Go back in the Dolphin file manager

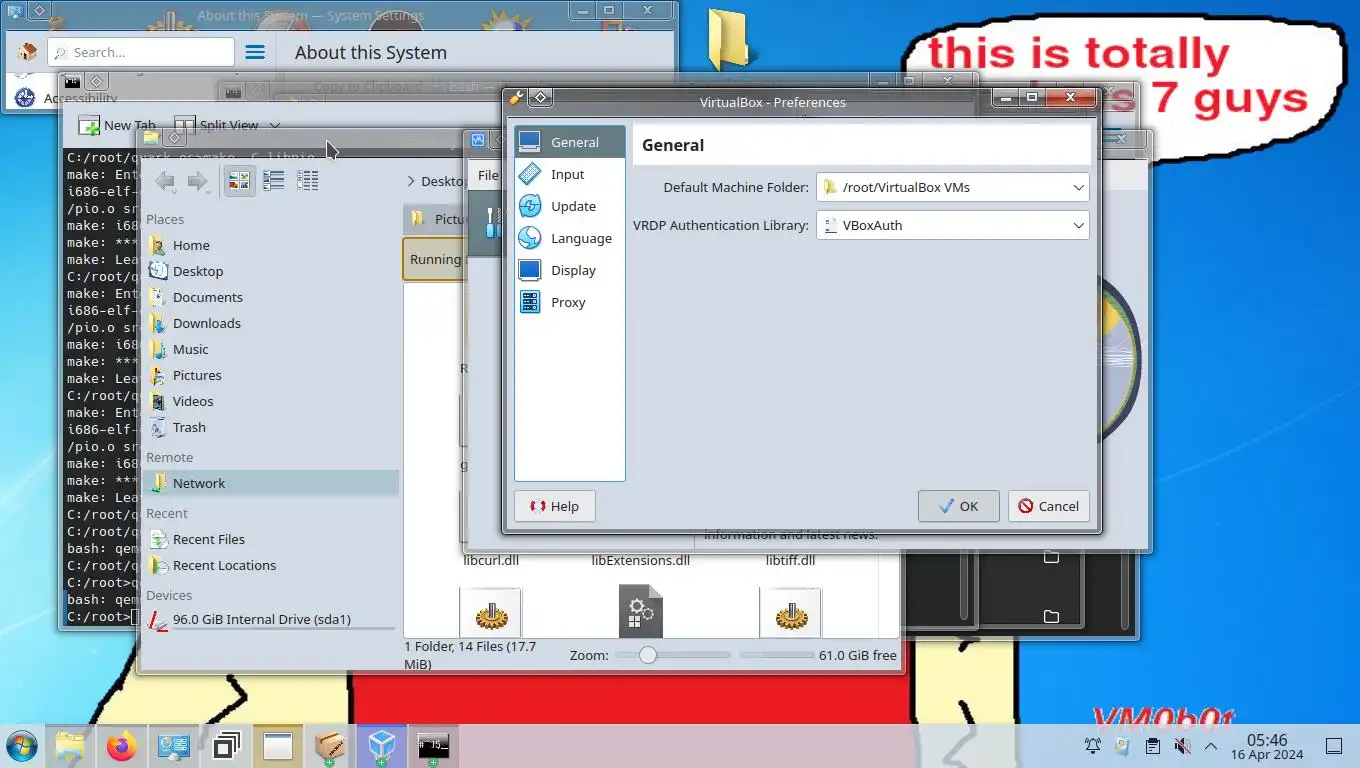[x=166, y=181]
